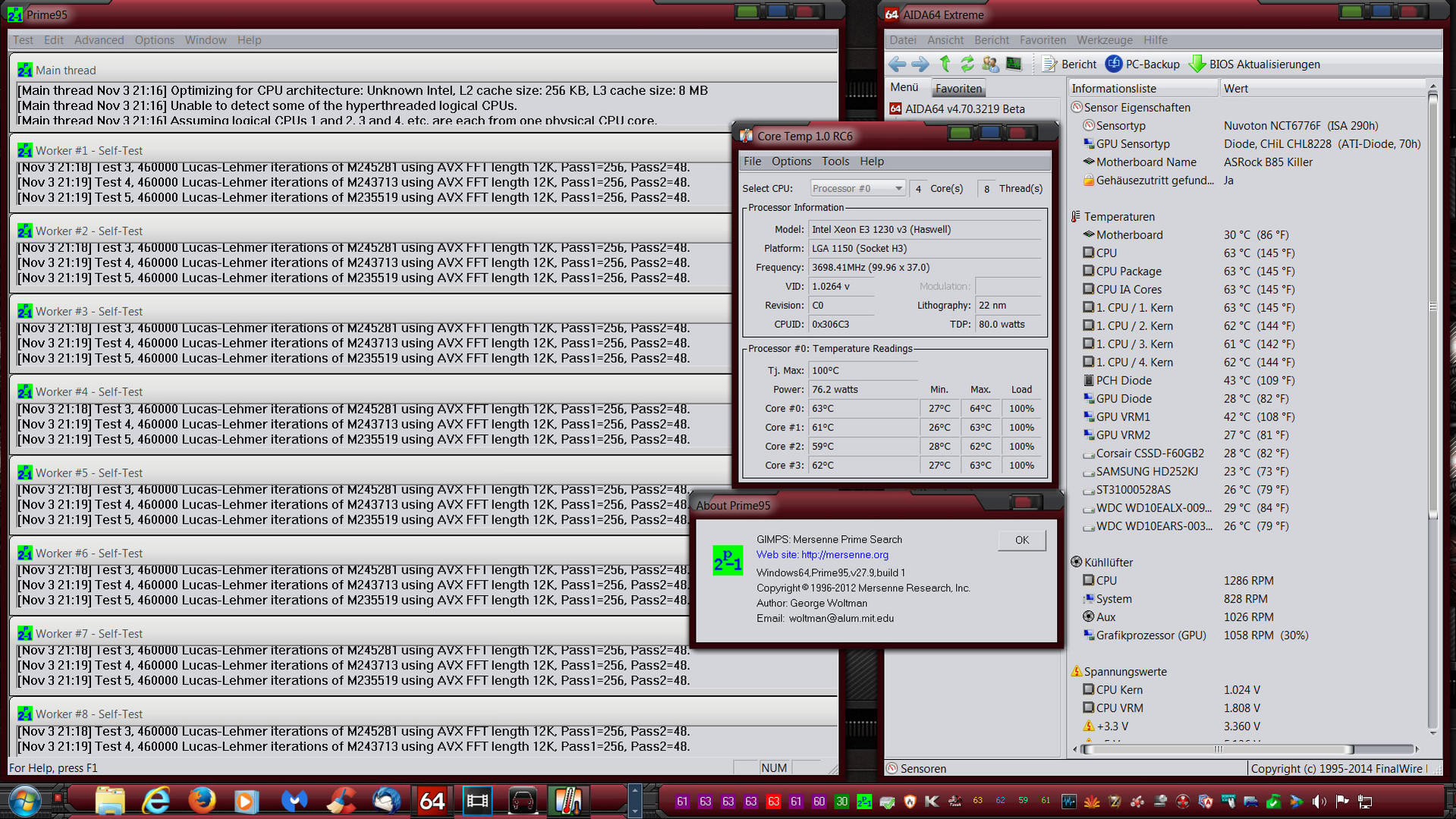Image resolution: width=1456 pixels, height=819 pixels.
Task: Open the volume control in the tray
Action: click(x=1319, y=802)
